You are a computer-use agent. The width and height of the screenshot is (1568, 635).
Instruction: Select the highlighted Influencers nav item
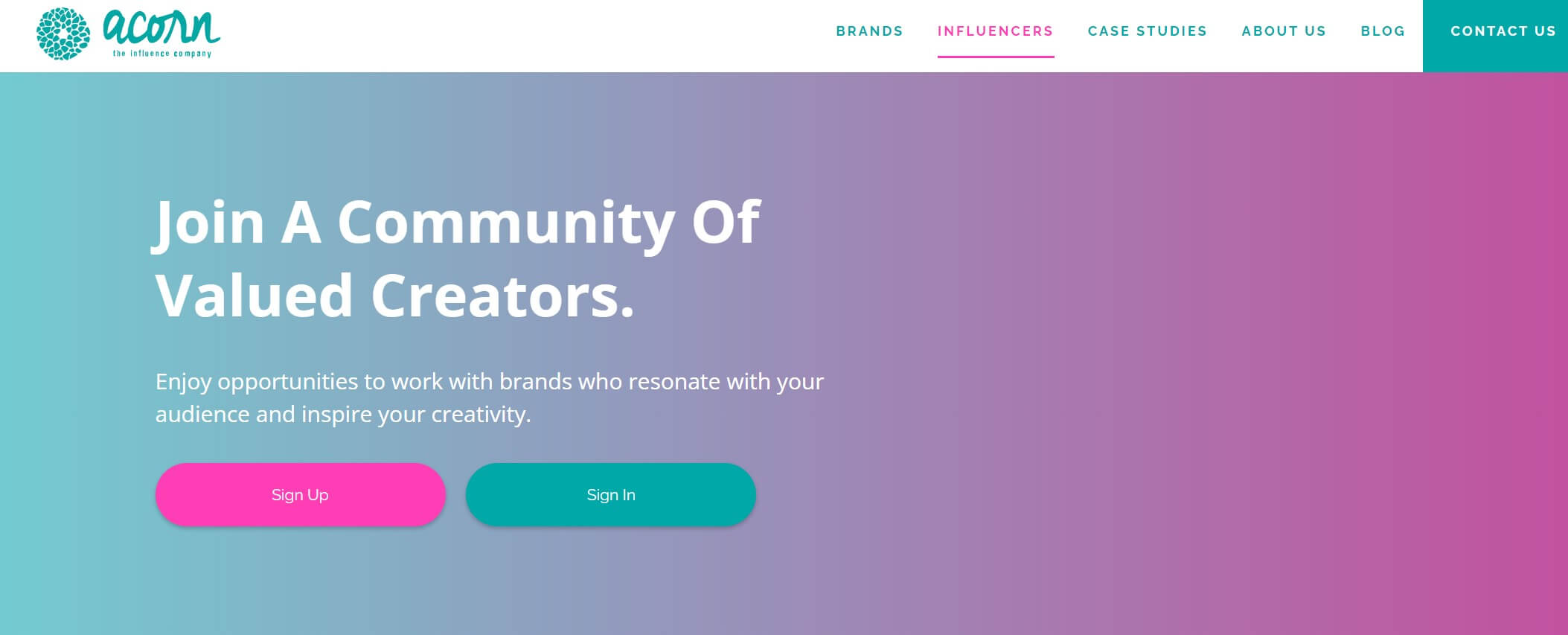point(995,31)
